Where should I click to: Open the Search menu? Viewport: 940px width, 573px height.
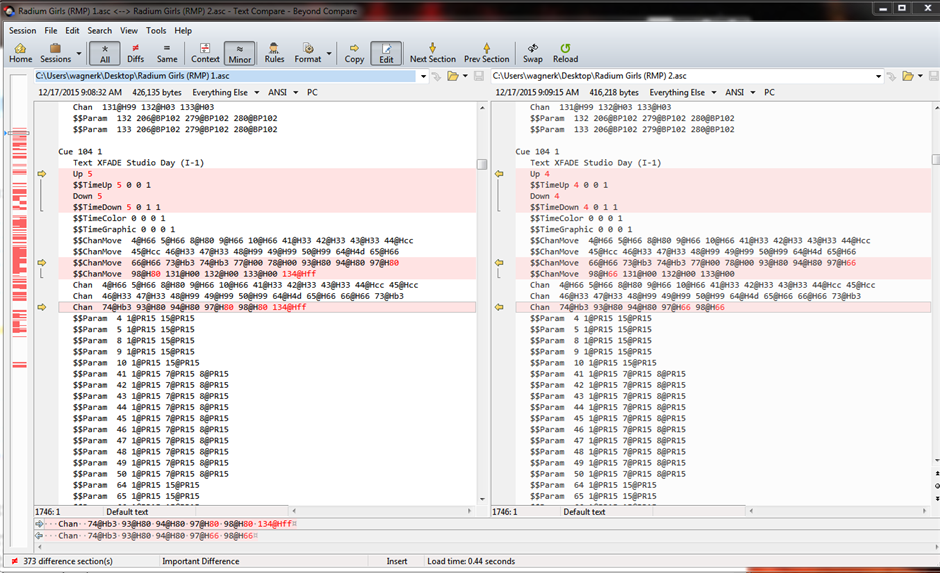[100, 31]
